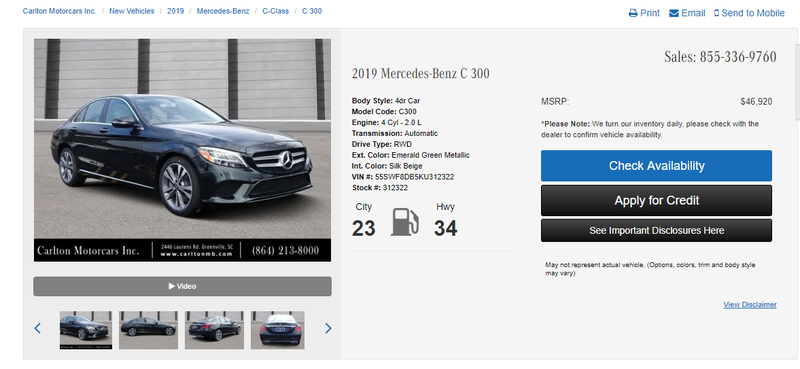Click the 2019 Mercedes-Benz C 300 title

[420, 74]
